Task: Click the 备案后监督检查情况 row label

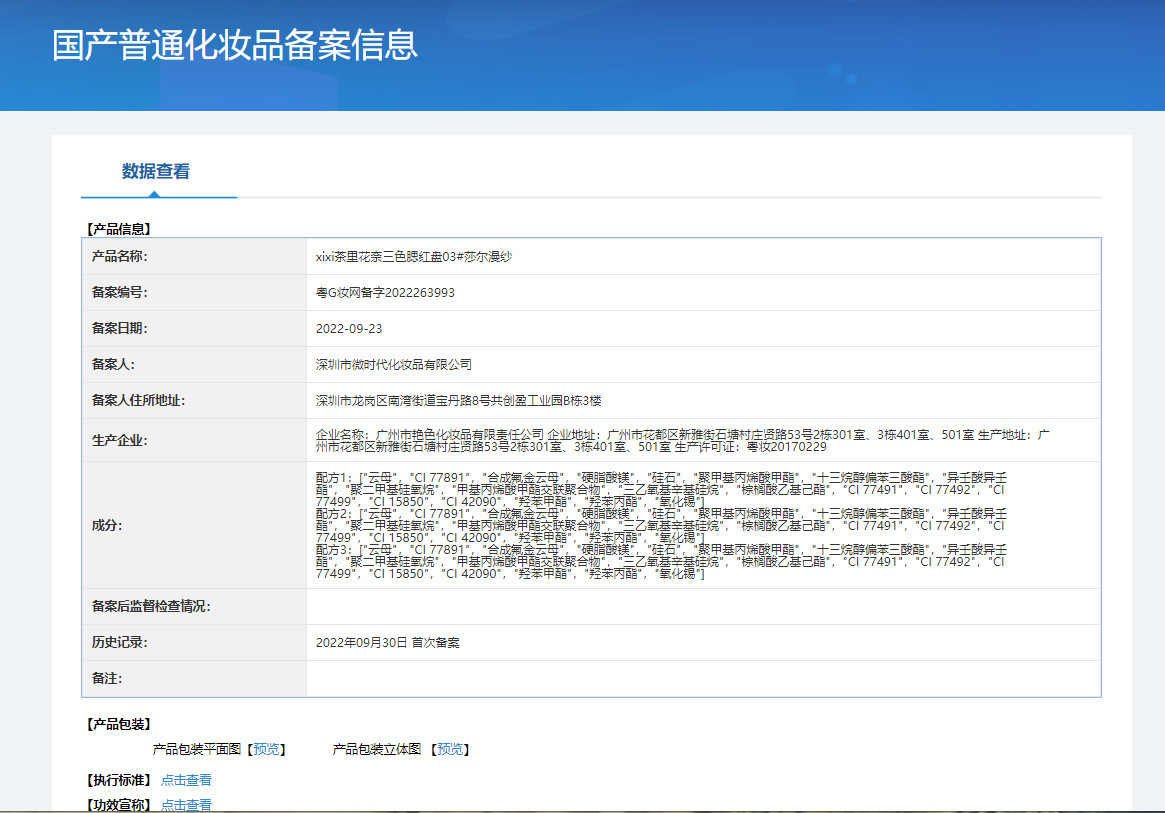Action: 151,607
